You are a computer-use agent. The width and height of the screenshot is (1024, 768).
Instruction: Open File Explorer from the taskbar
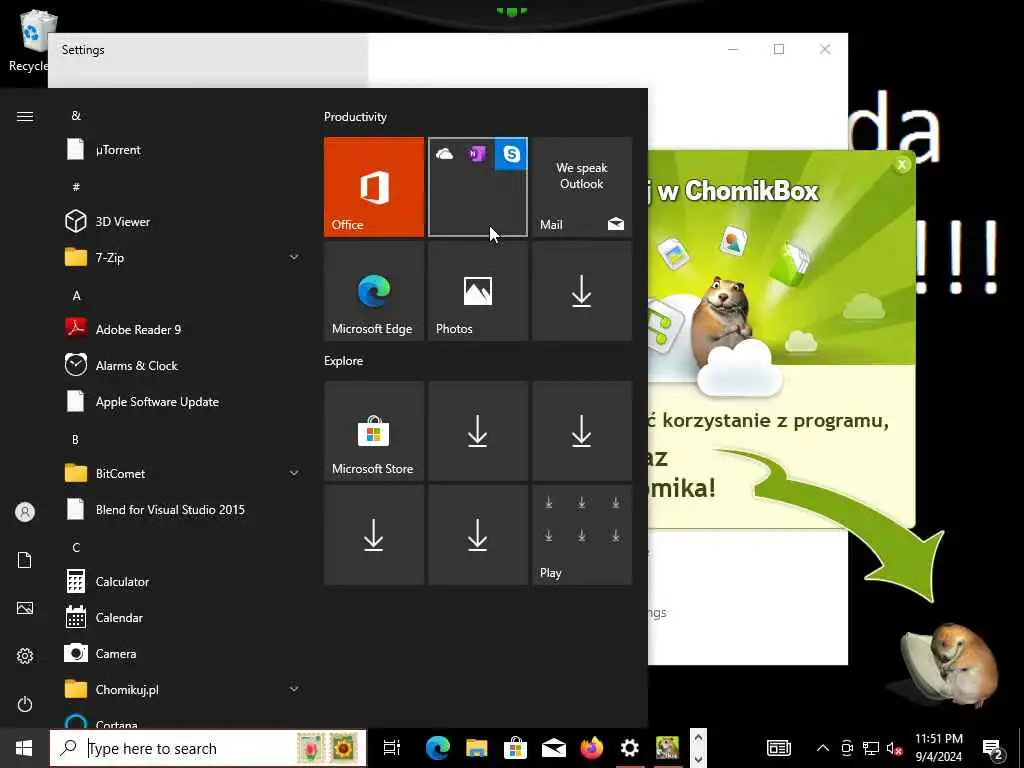477,748
